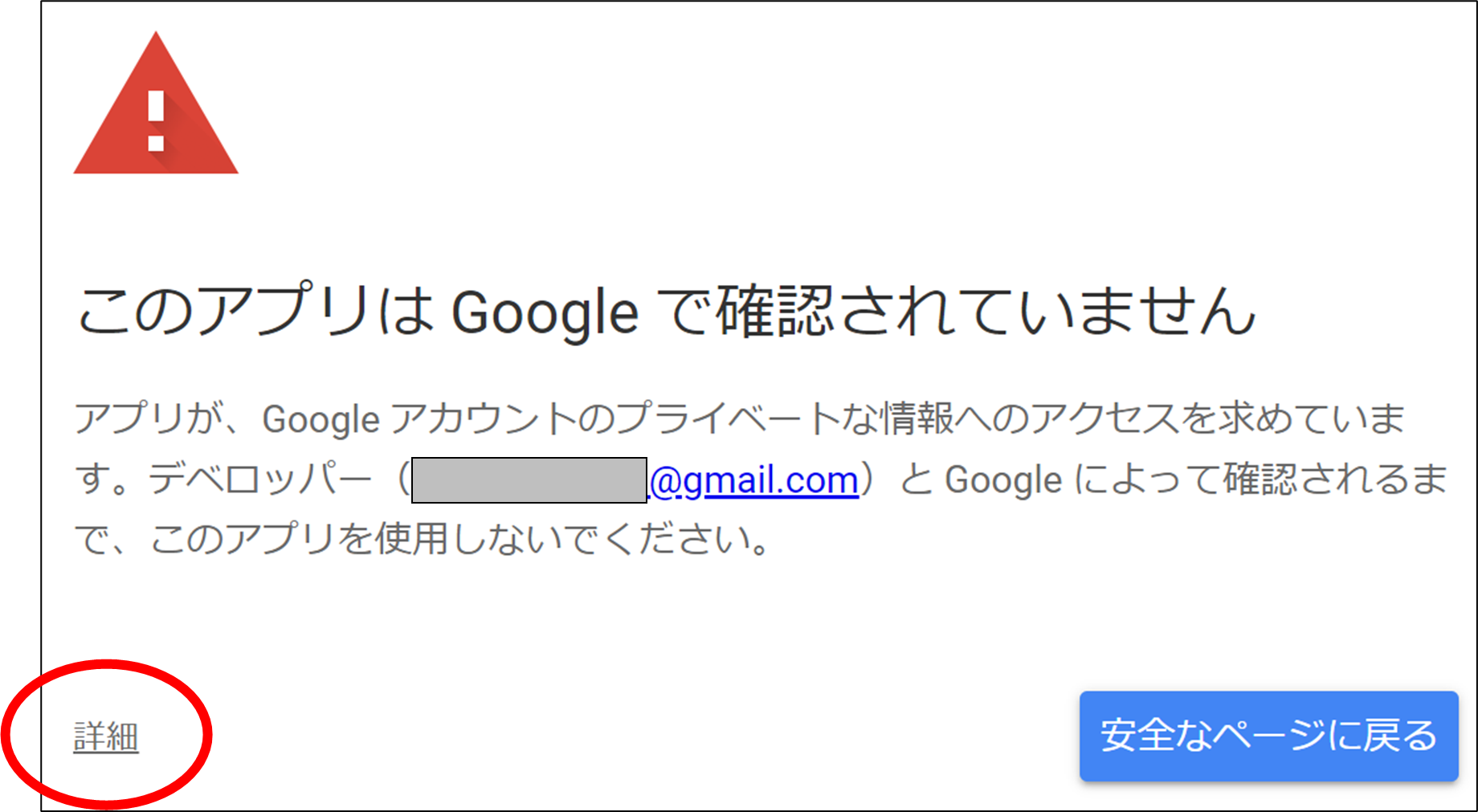Screen dimensions: 1478x812
Task: Click the red warning triangle icon
Action: point(156,104)
